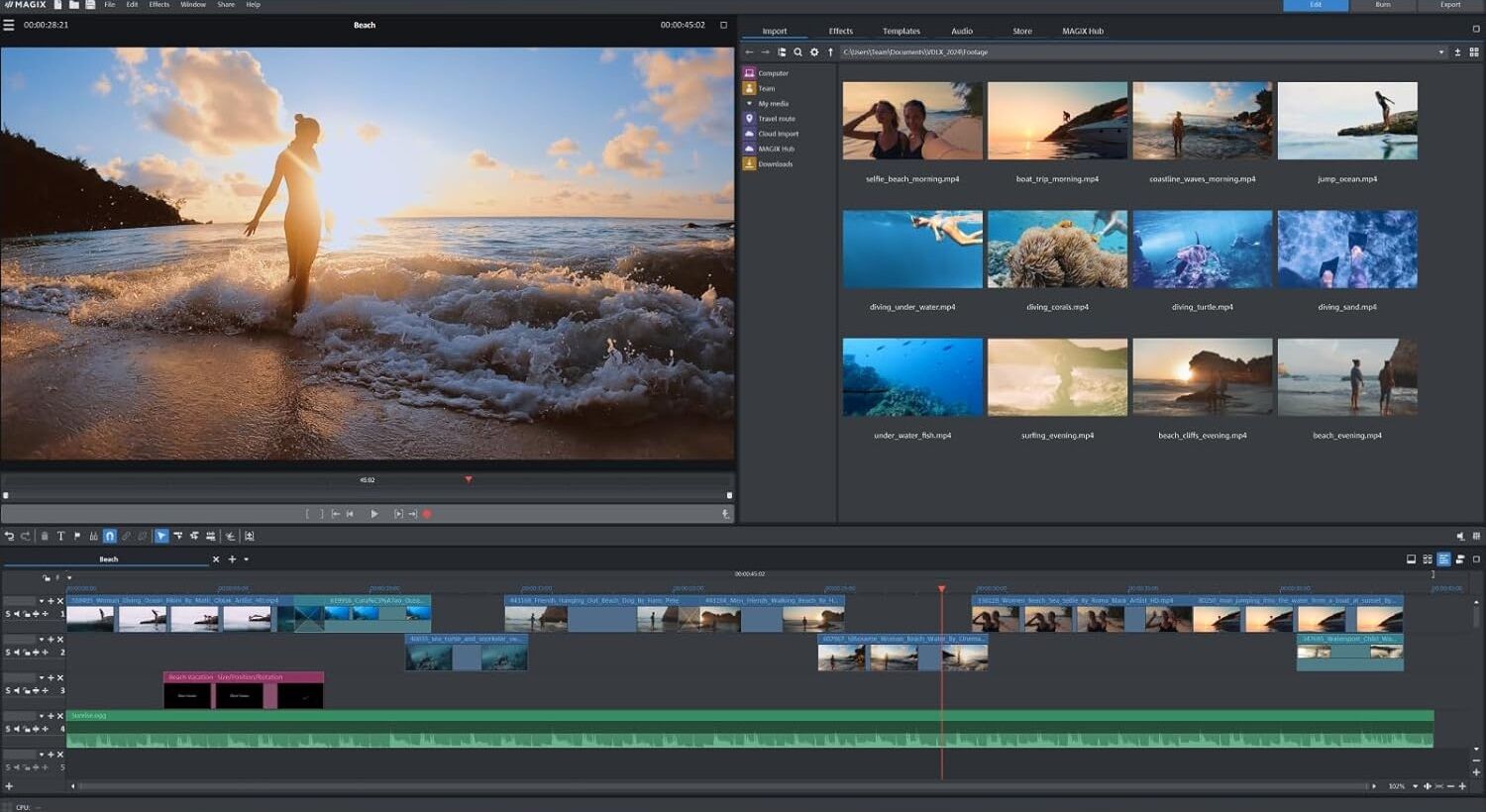Screen dimensions: 1486x812
Task: Switch to the Effects tab
Action: (839, 31)
